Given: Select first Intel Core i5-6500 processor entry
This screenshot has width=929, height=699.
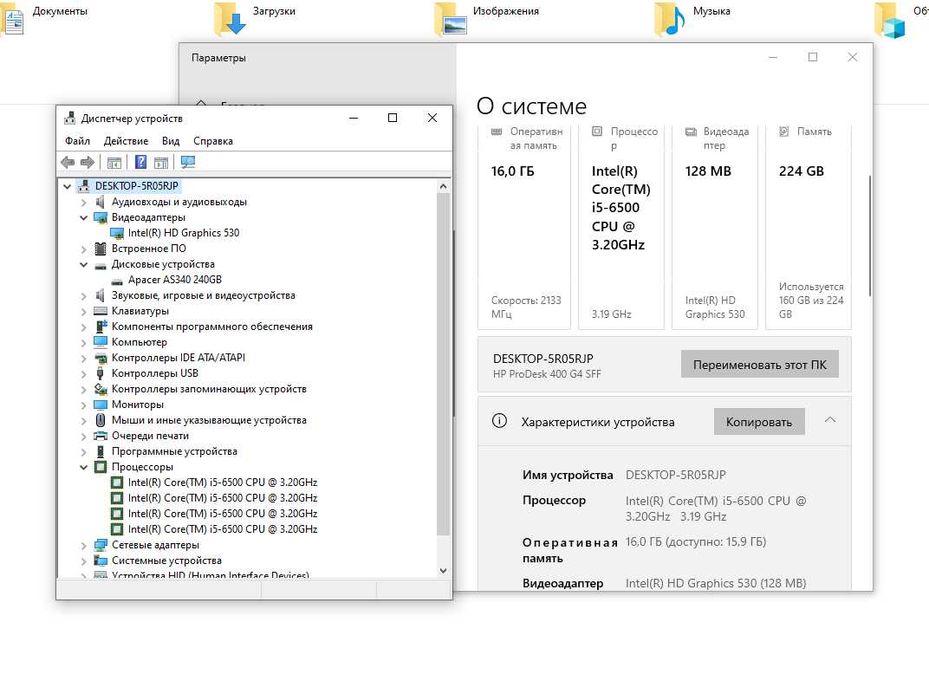Looking at the screenshot, I should pyautogui.click(x=222, y=482).
